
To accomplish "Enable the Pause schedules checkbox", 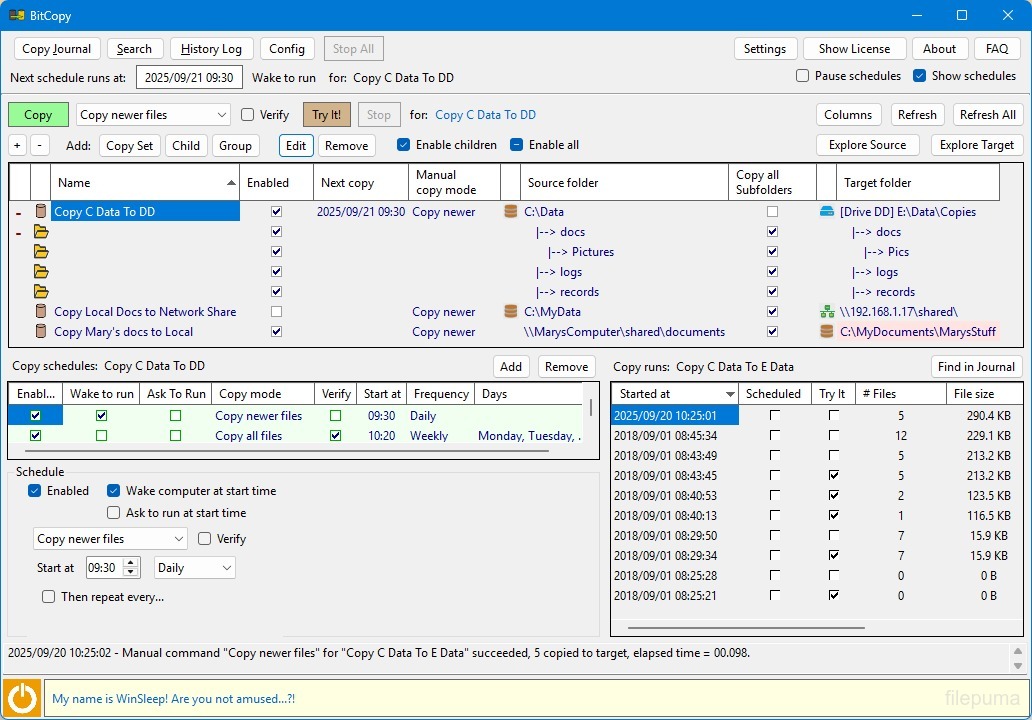I will [803, 76].
